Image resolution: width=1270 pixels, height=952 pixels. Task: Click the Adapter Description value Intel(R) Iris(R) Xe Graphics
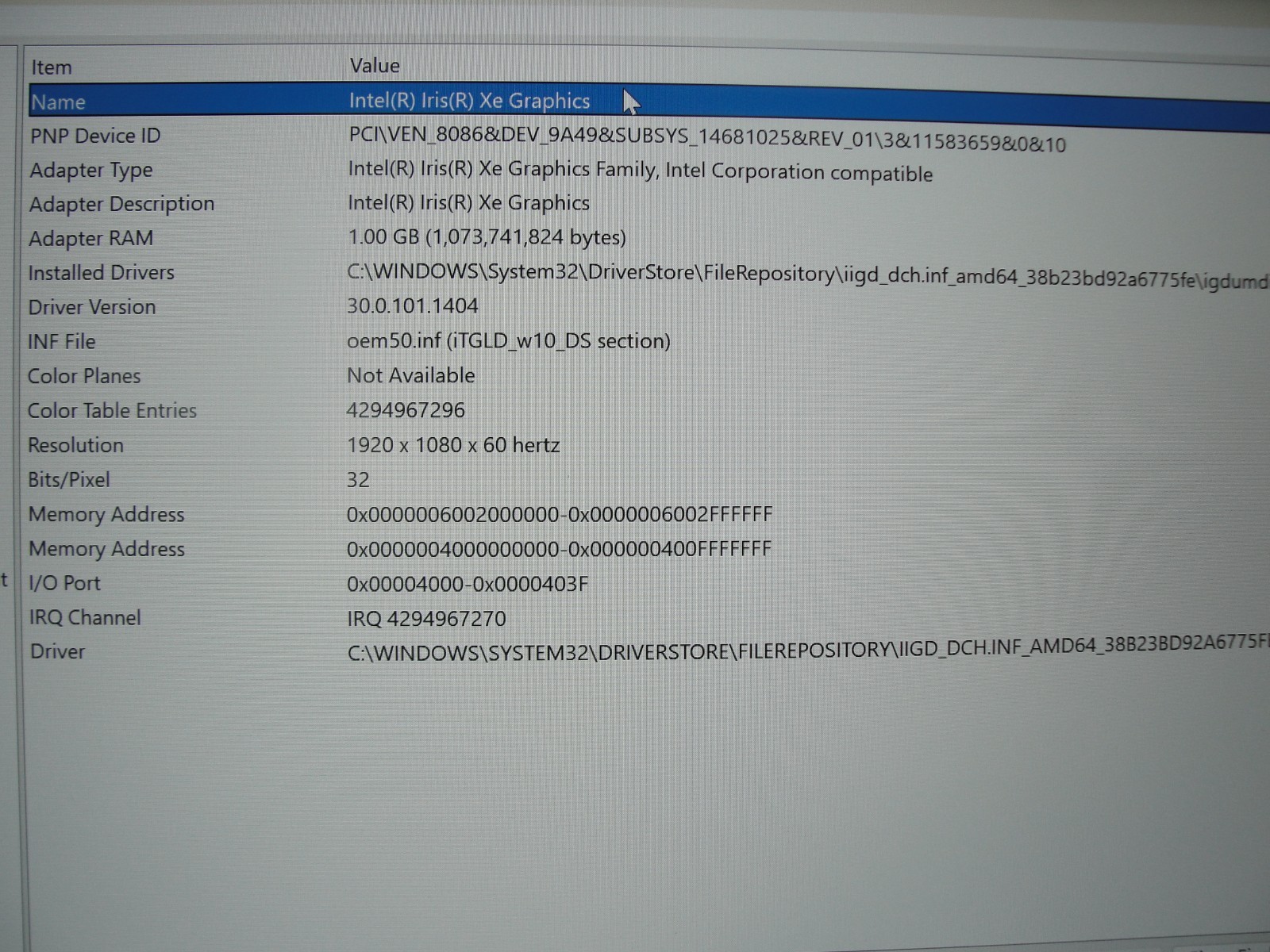tap(468, 203)
